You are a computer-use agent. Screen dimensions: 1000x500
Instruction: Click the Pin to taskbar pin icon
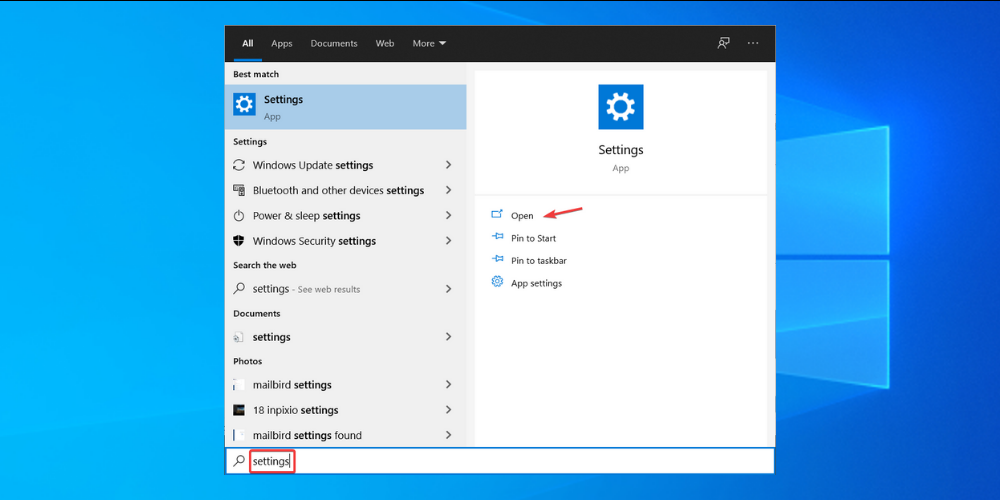497,260
